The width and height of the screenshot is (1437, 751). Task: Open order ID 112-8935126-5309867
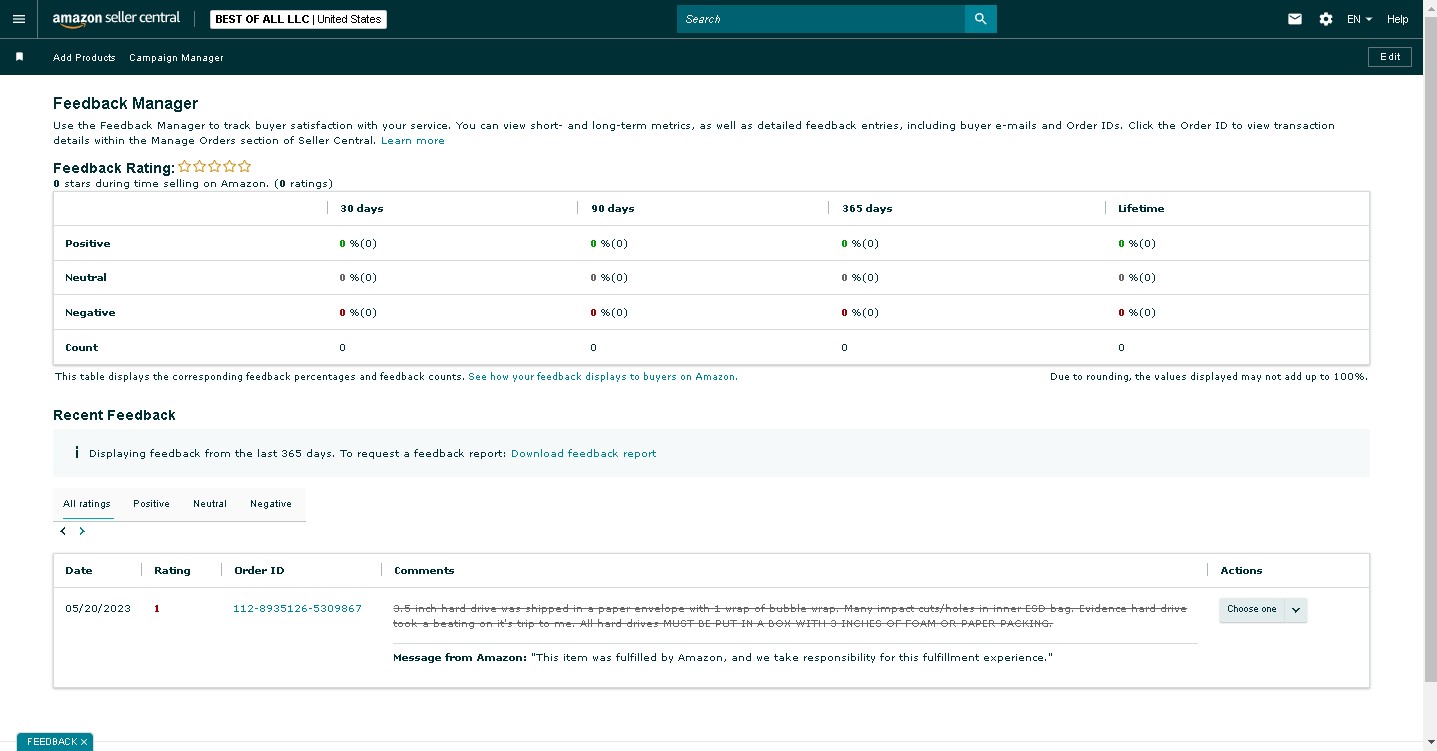tap(297, 609)
